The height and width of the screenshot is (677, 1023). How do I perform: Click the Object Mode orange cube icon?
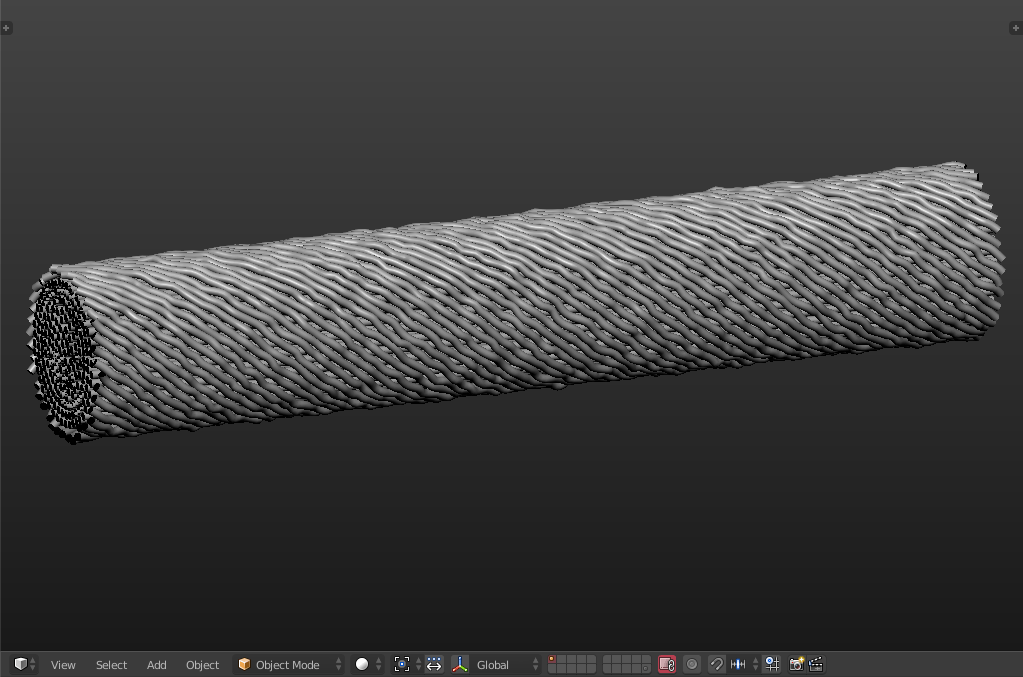[x=244, y=664]
